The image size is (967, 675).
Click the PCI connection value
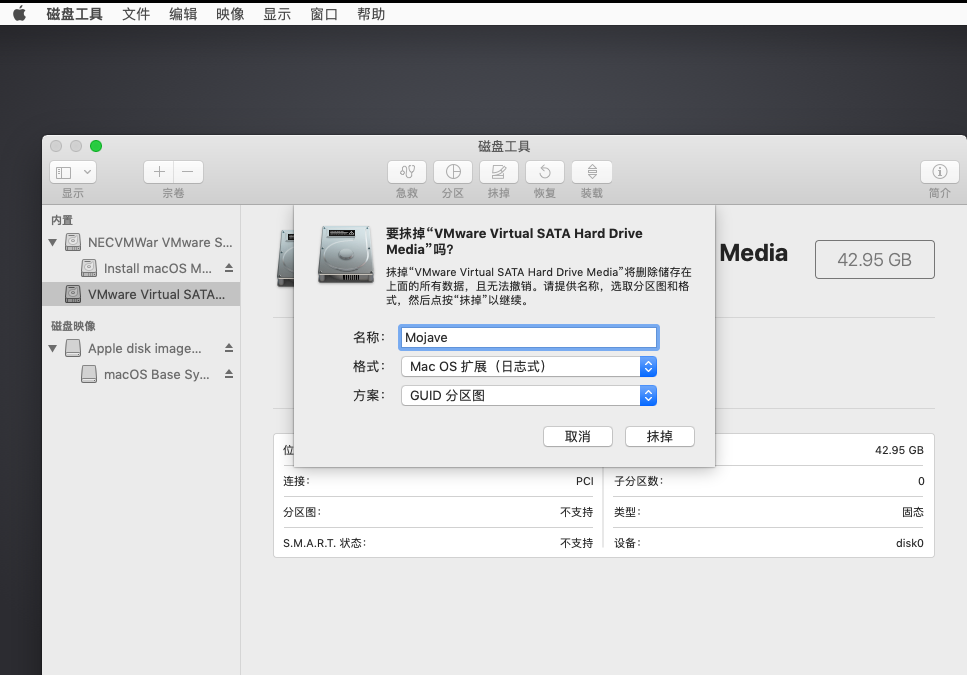click(585, 481)
